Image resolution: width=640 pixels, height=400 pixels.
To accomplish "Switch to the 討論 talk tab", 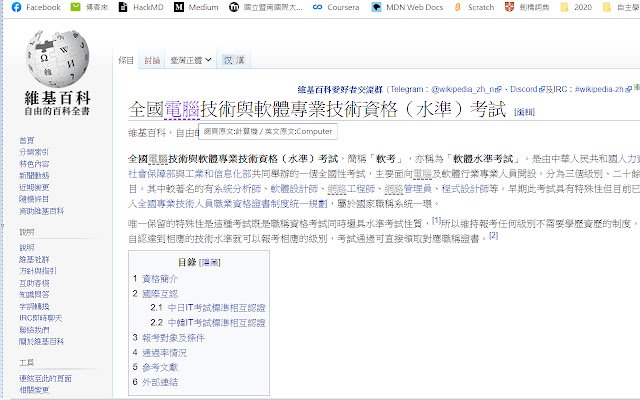I will pyautogui.click(x=152, y=60).
